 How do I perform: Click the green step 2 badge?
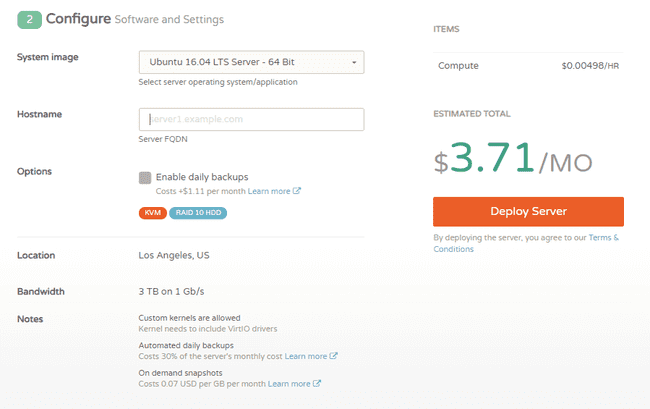29,19
